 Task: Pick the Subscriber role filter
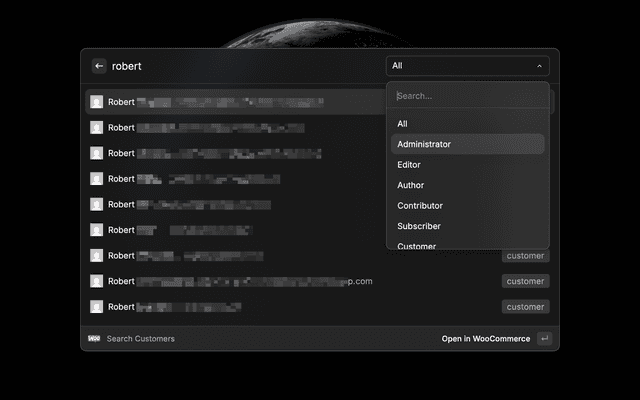[419, 226]
